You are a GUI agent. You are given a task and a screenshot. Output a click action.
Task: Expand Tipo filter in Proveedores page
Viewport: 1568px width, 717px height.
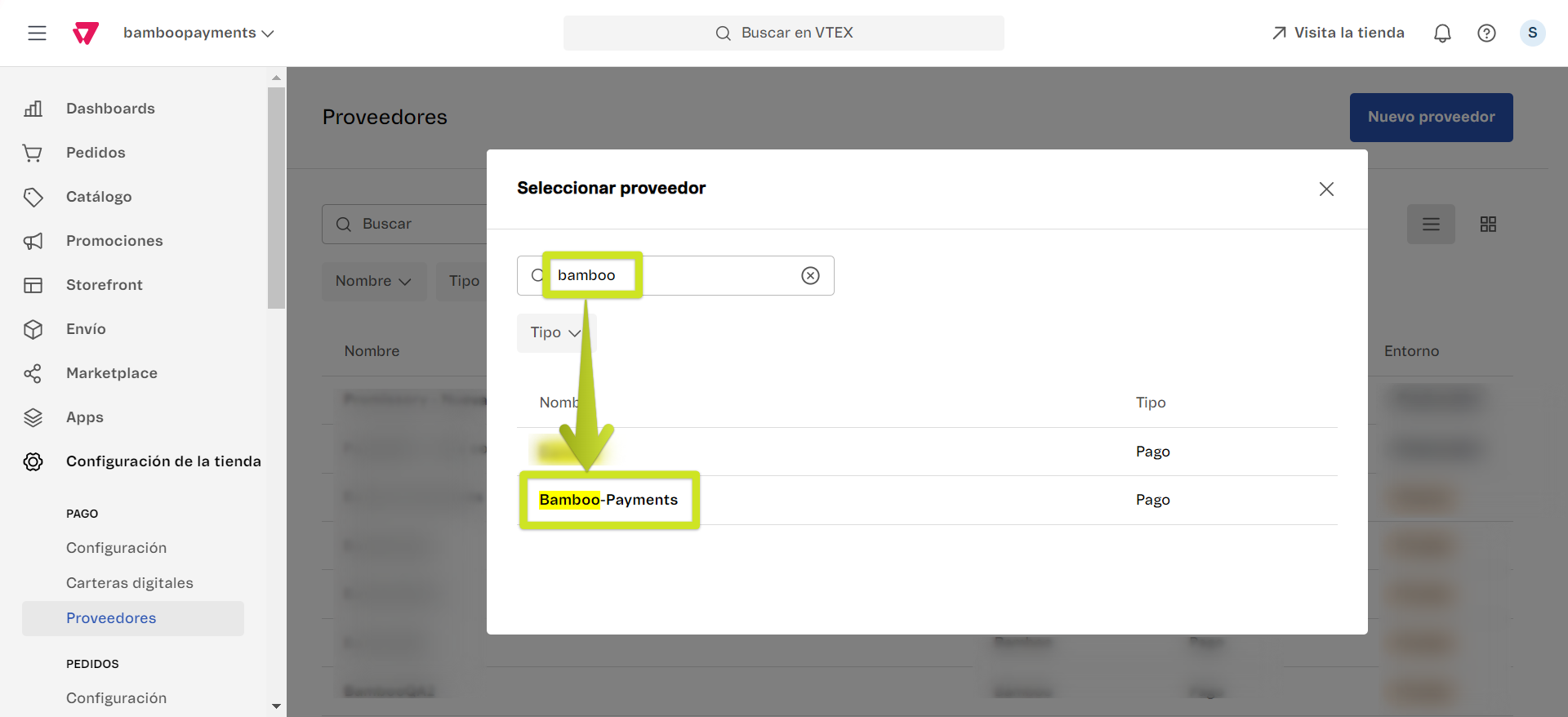coord(462,281)
